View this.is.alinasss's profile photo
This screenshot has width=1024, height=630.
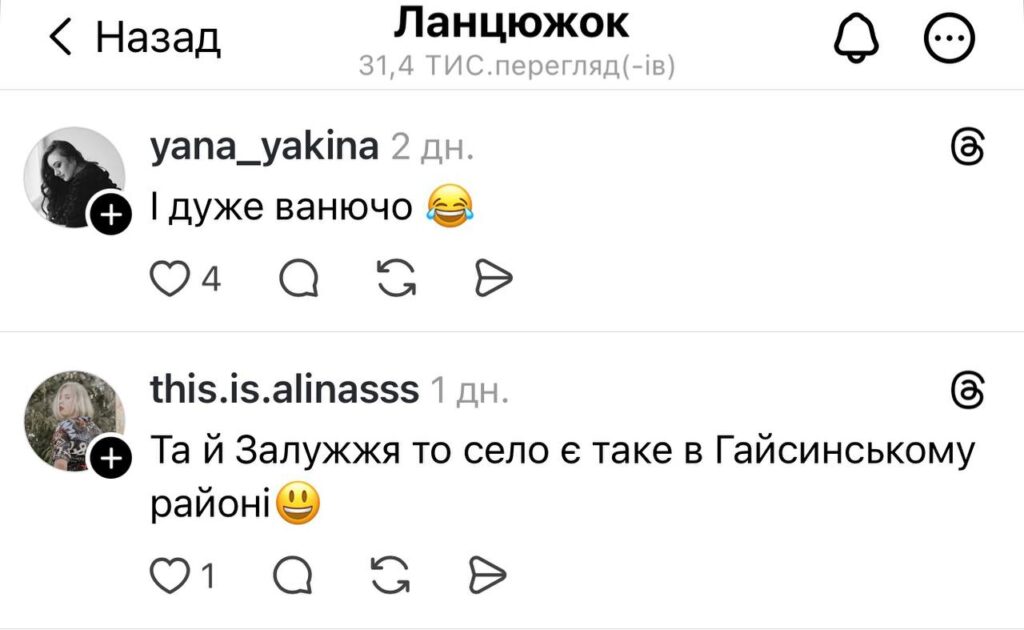[74, 421]
